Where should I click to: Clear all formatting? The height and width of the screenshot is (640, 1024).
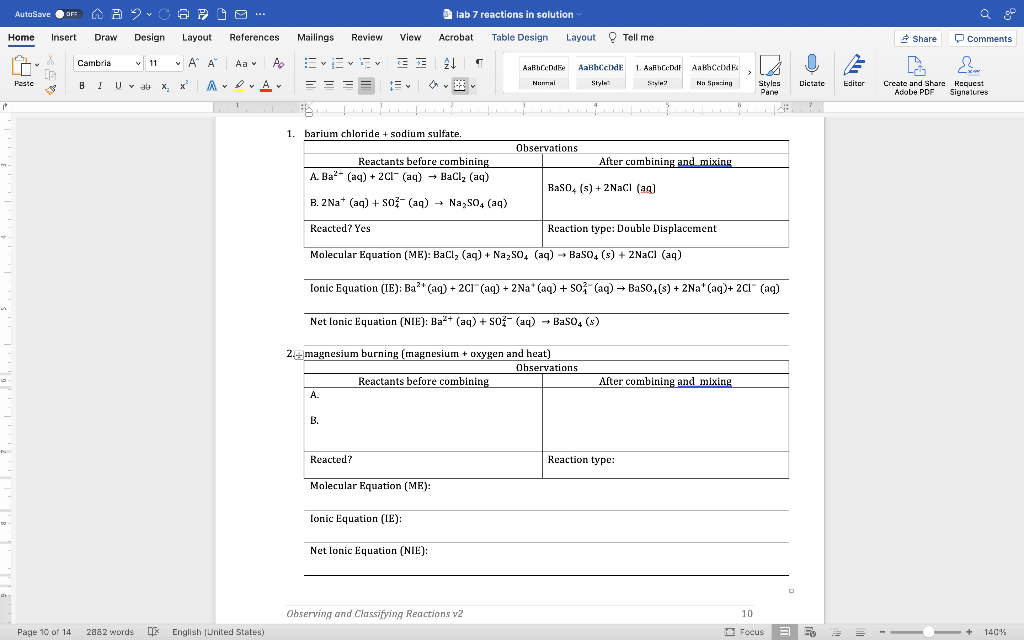pyautogui.click(x=278, y=63)
